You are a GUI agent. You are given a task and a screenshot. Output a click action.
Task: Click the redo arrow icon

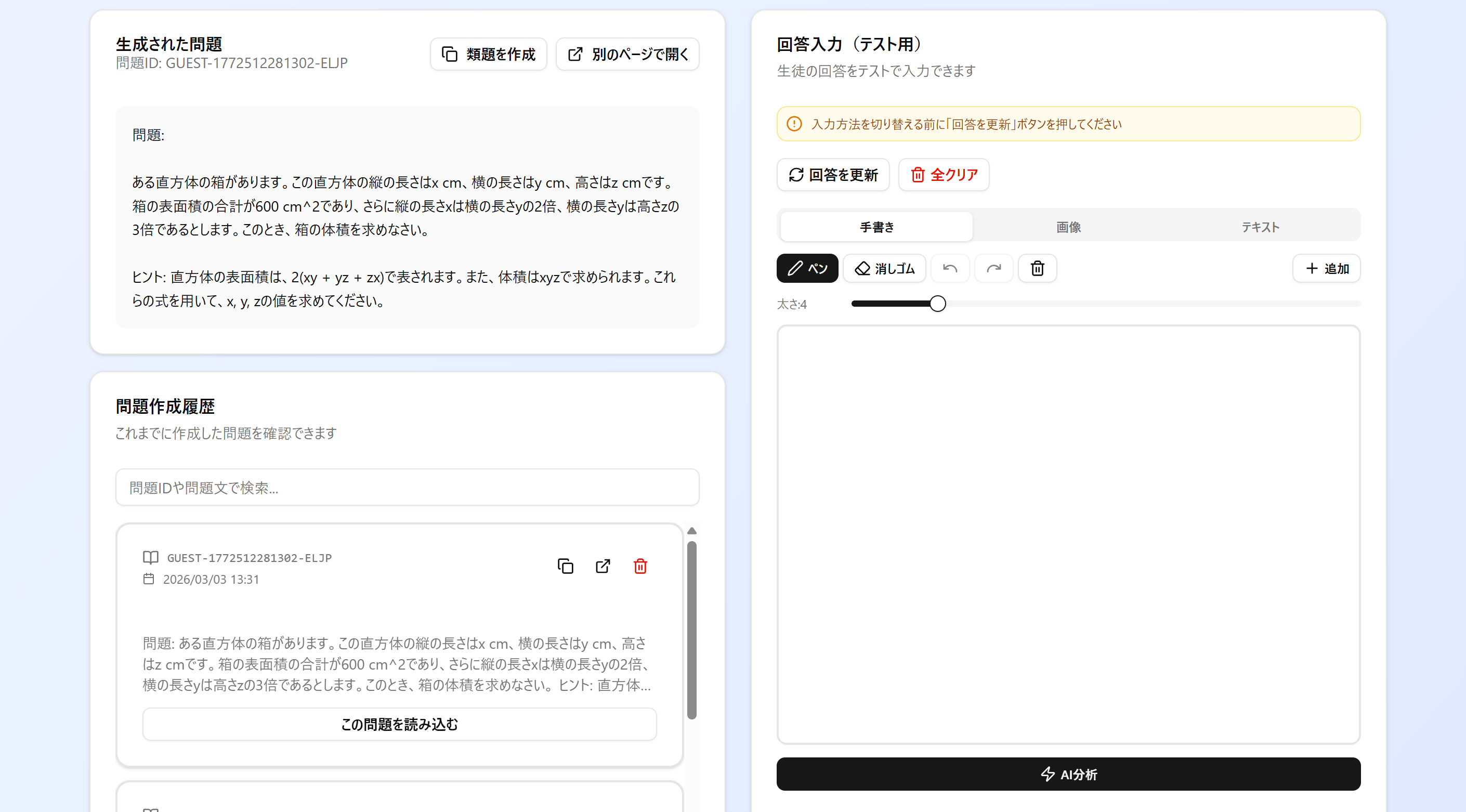coord(993,268)
